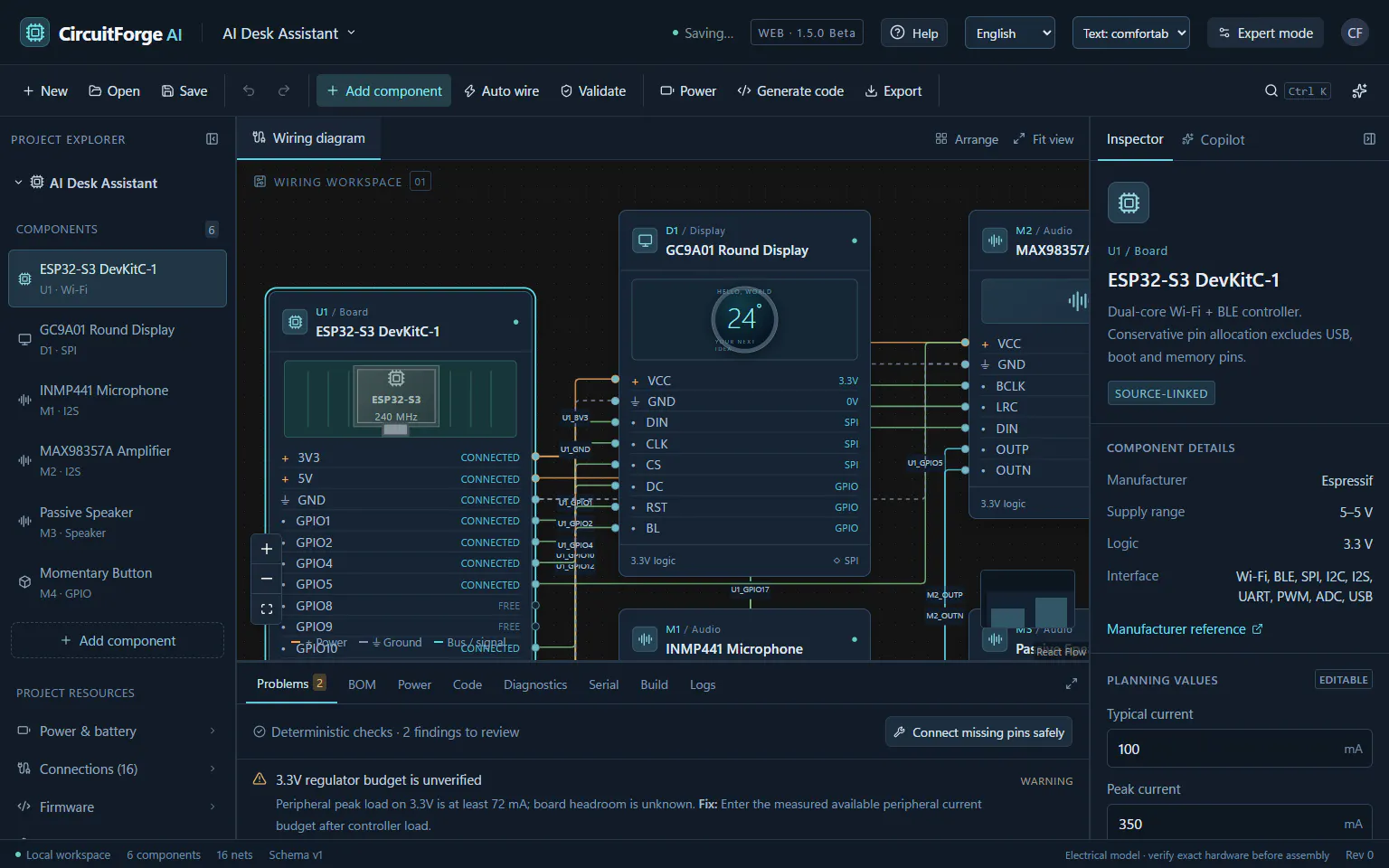Click Add component in the toolbar

(383, 90)
